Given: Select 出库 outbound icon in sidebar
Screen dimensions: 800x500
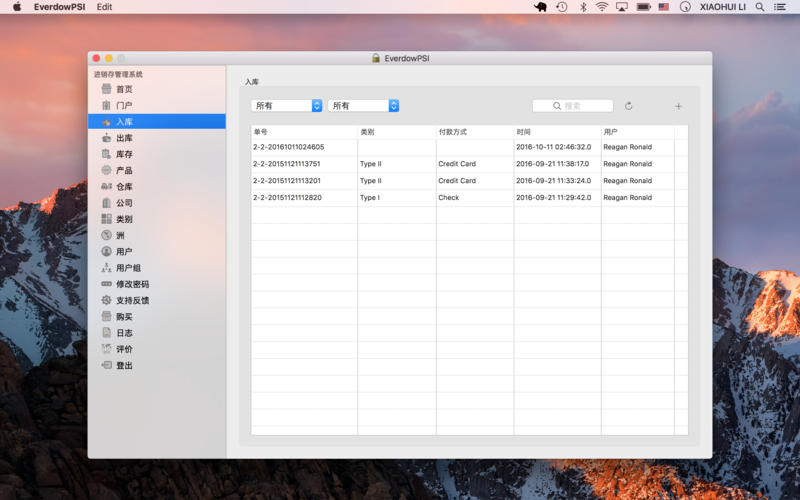Looking at the screenshot, I should pyautogui.click(x=106, y=138).
